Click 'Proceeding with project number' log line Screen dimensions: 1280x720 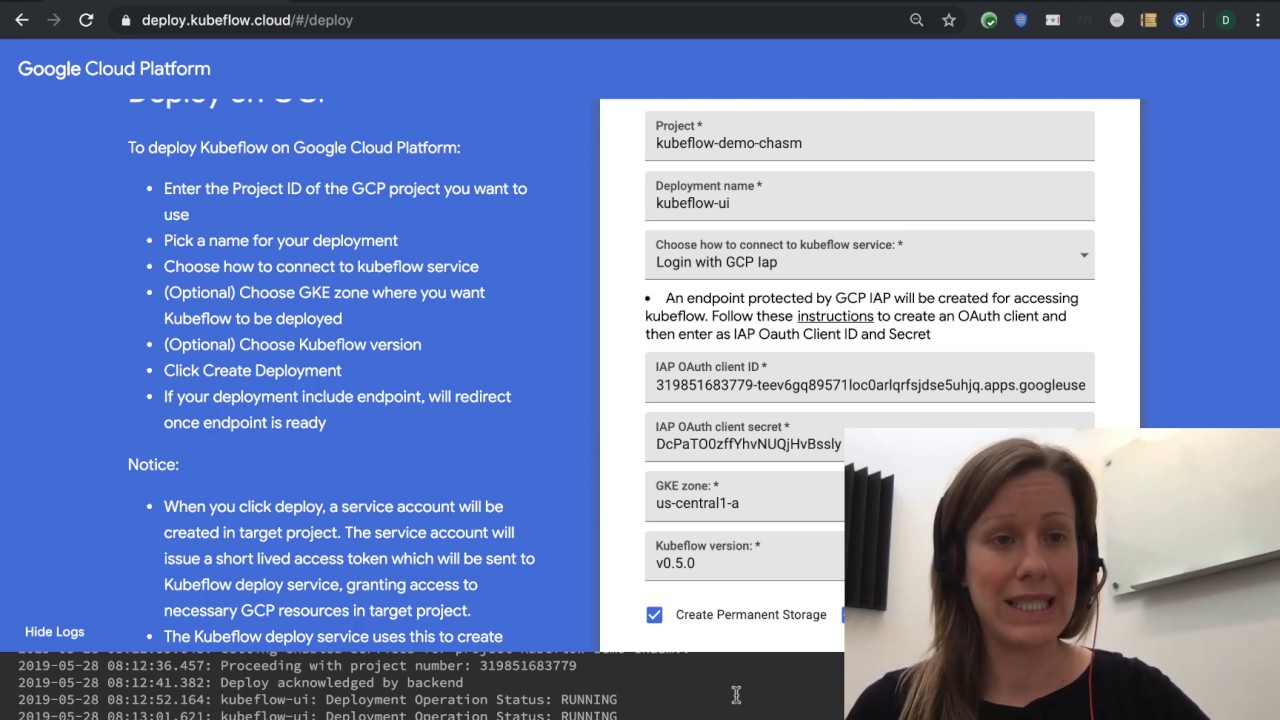coord(297,665)
